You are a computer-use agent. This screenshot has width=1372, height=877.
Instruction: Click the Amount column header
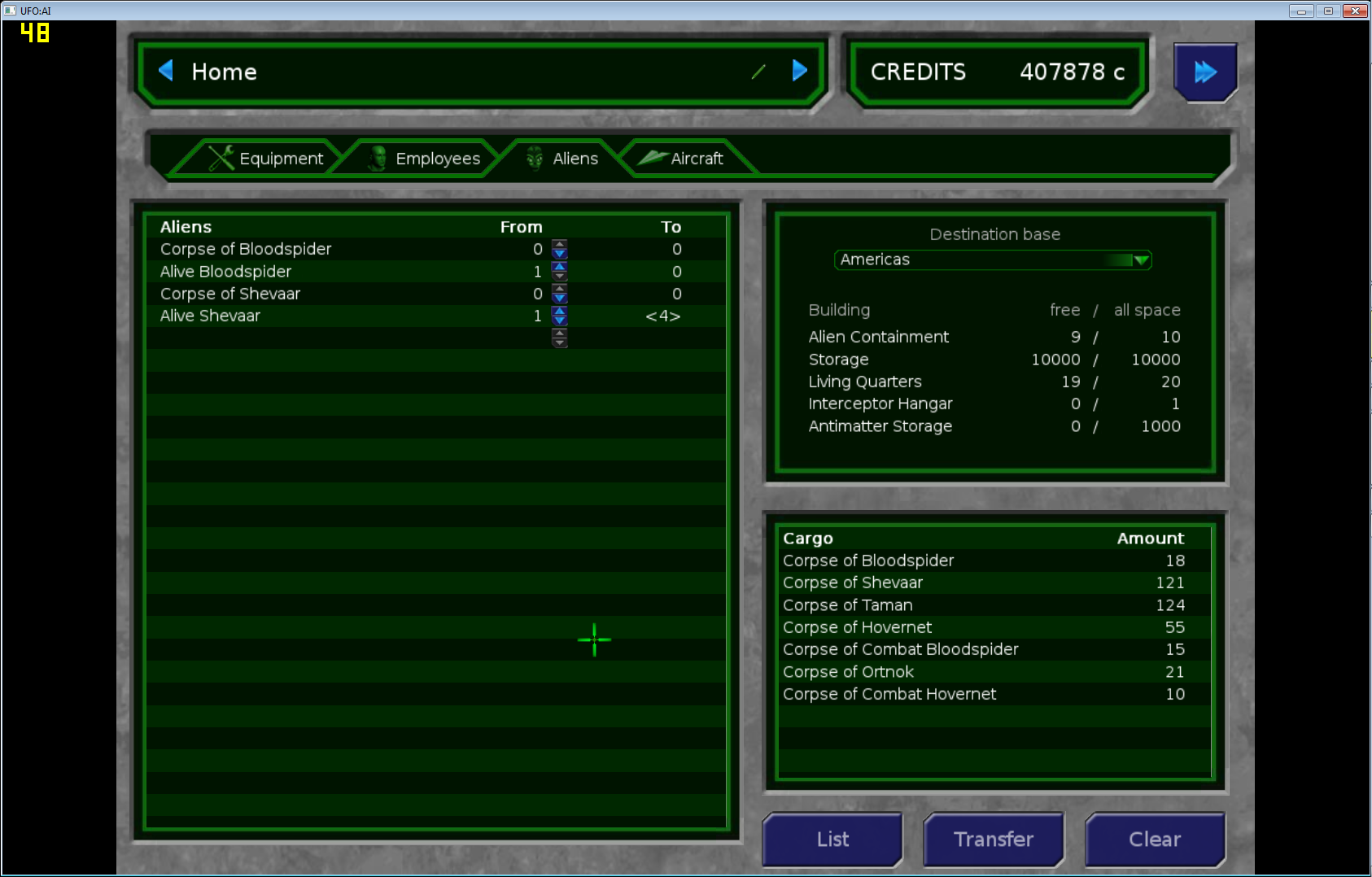[1151, 539]
